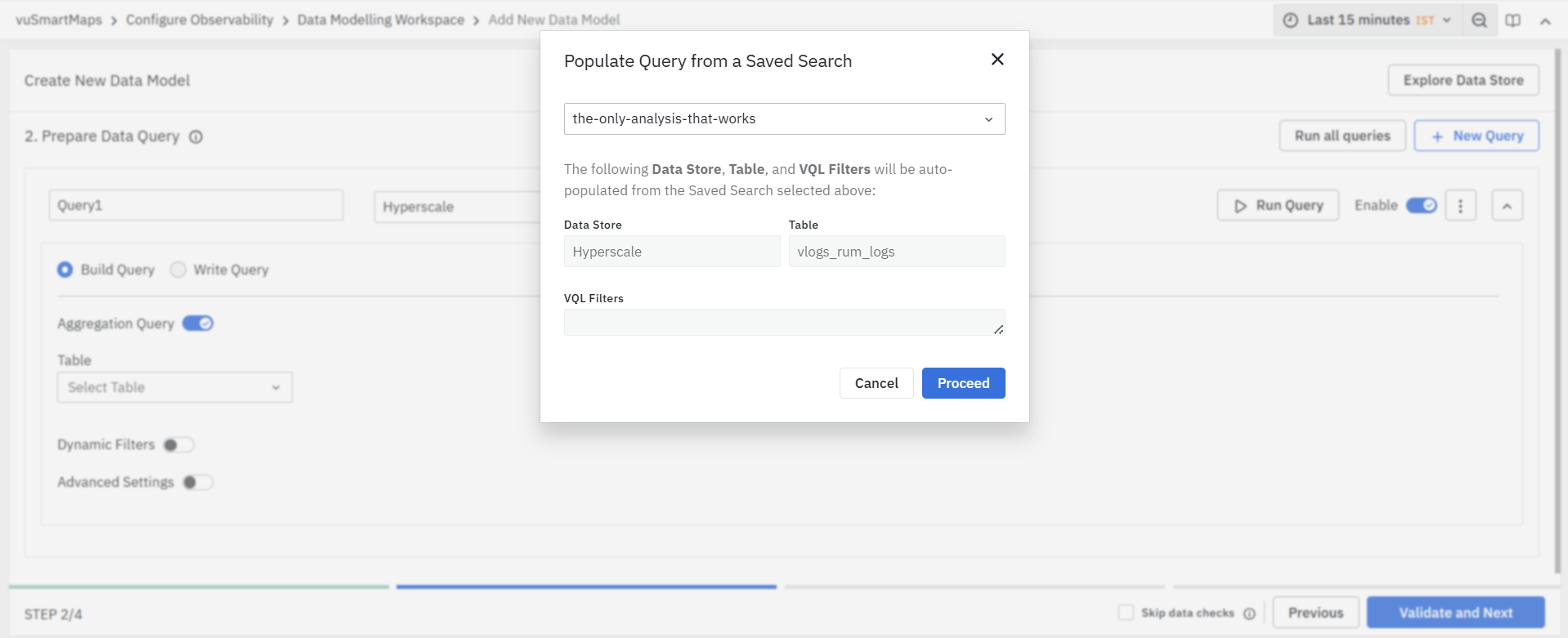Collapse the Query1 panel with the arrow
The height and width of the screenshot is (638, 1568).
pos(1507,206)
